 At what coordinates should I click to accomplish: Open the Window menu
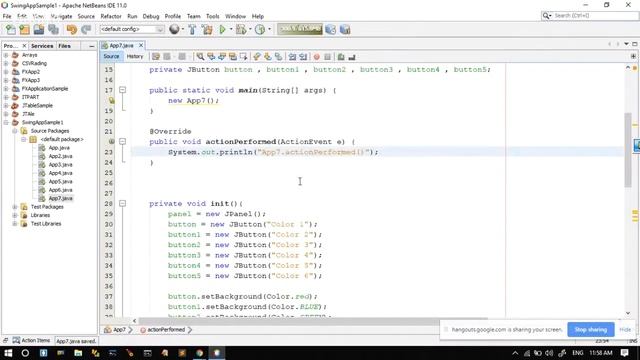coord(236,16)
